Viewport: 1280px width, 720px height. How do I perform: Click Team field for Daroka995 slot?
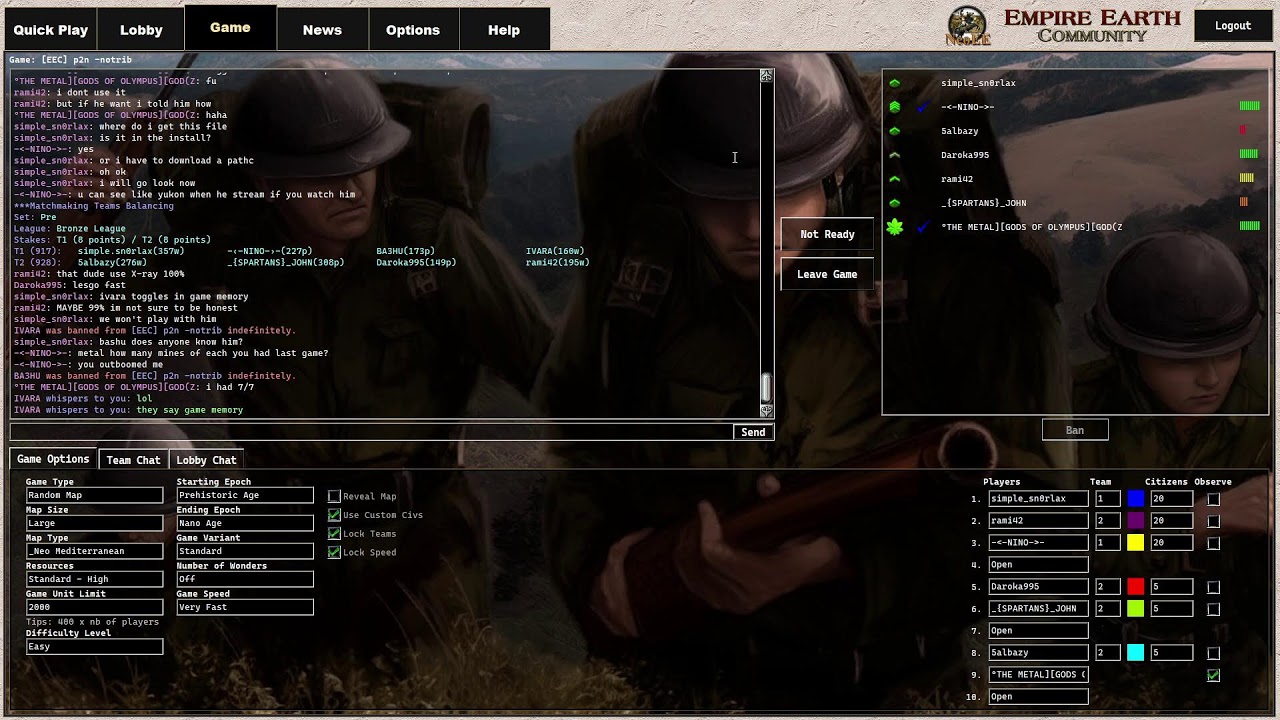click(1107, 587)
